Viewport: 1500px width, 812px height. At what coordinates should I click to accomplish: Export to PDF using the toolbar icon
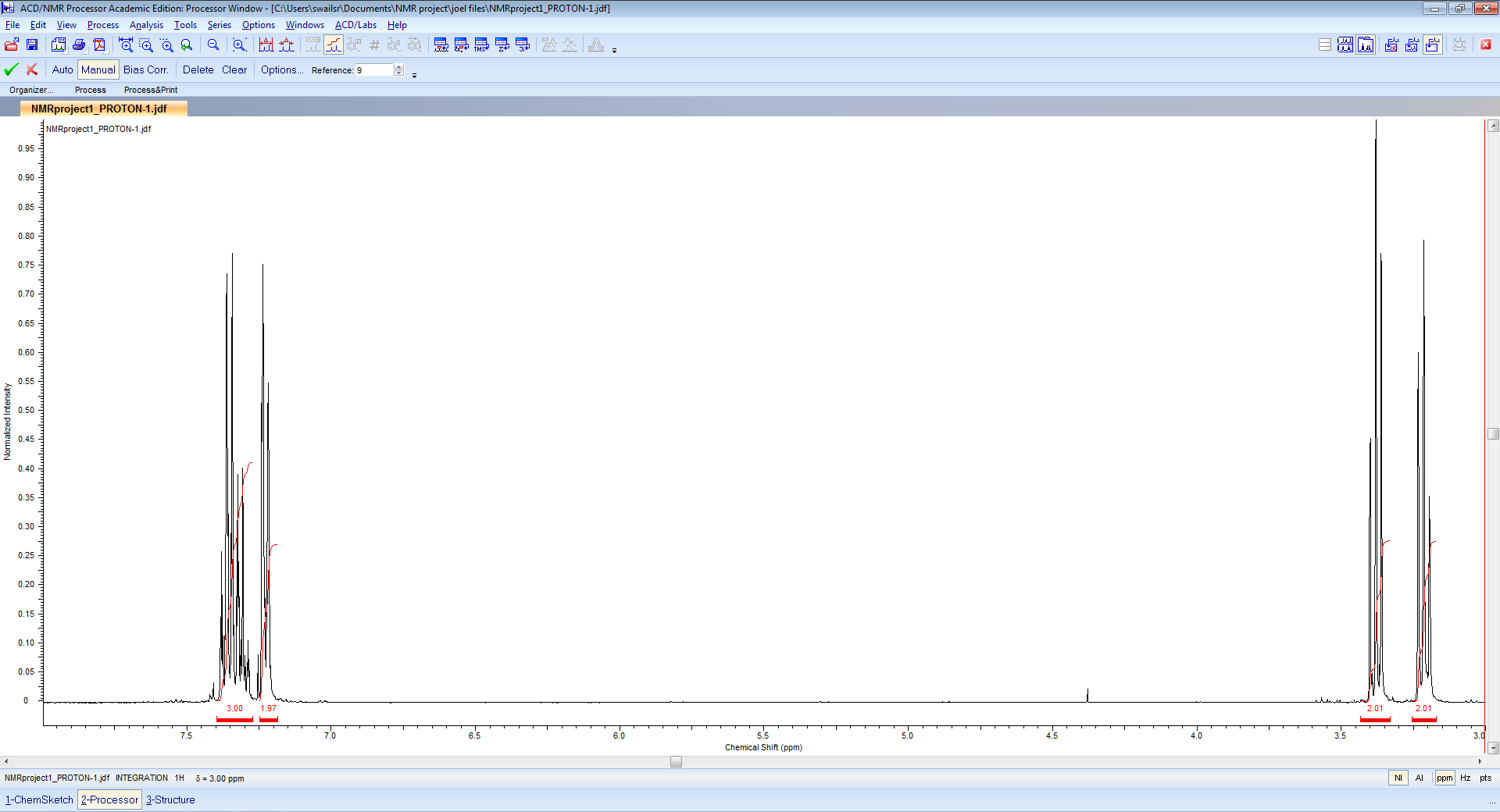click(99, 45)
